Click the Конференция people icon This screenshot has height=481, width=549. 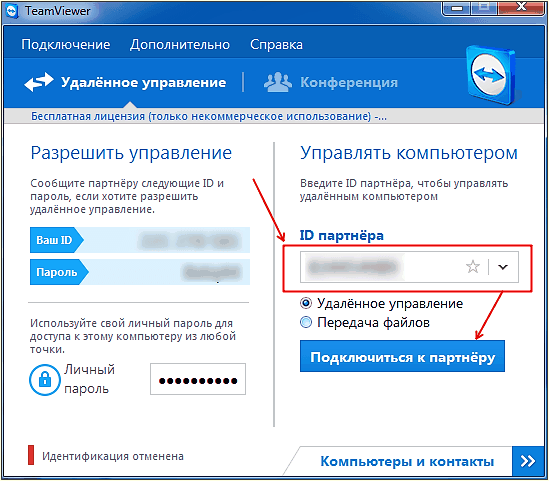pyautogui.click(x=278, y=82)
